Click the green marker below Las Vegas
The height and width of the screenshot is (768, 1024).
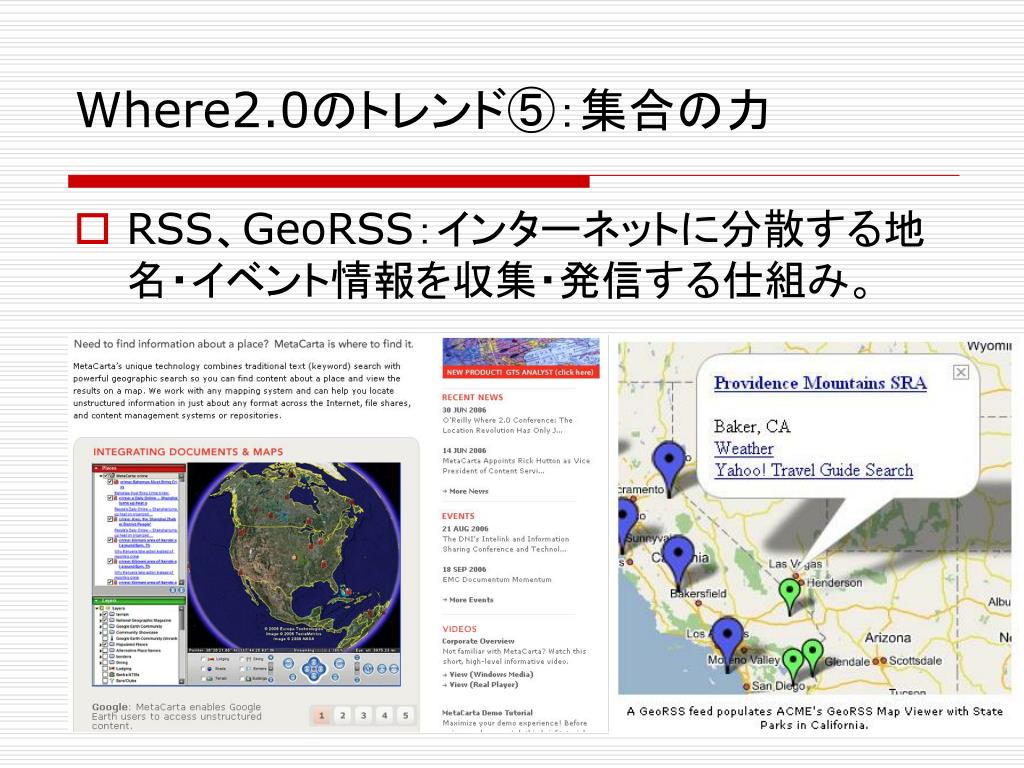pos(790,596)
